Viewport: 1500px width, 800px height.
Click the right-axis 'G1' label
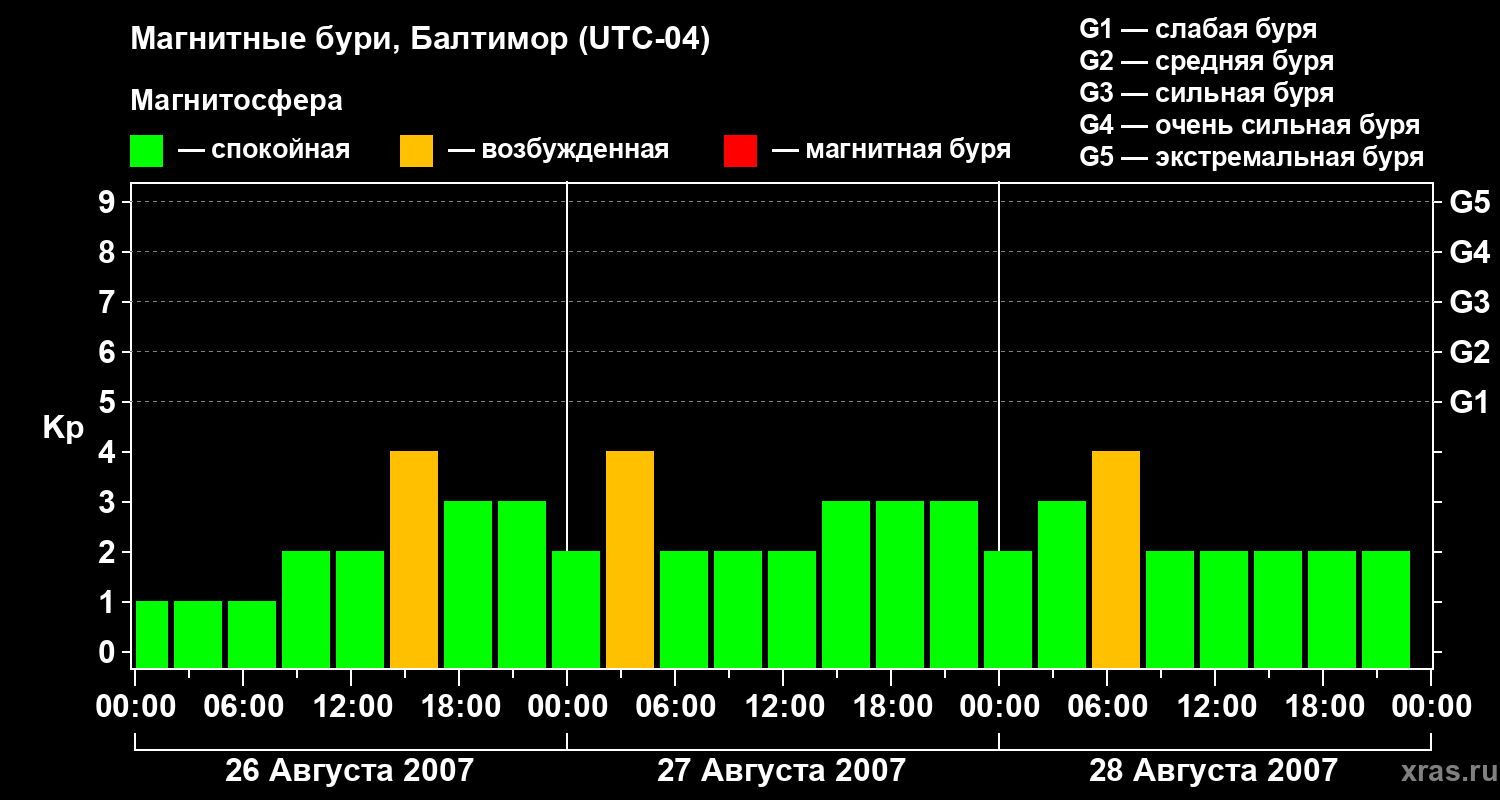pos(1470,402)
